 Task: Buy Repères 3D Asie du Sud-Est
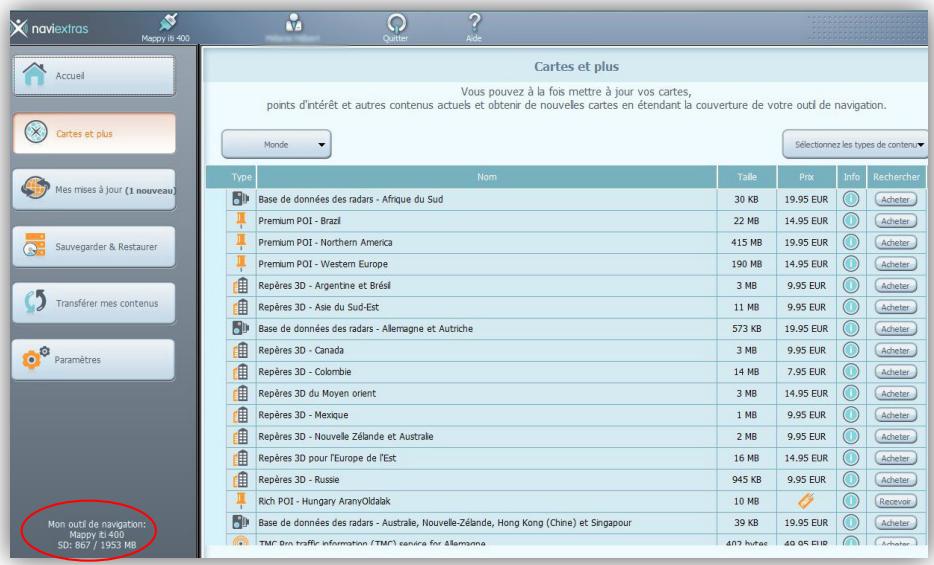[895, 307]
